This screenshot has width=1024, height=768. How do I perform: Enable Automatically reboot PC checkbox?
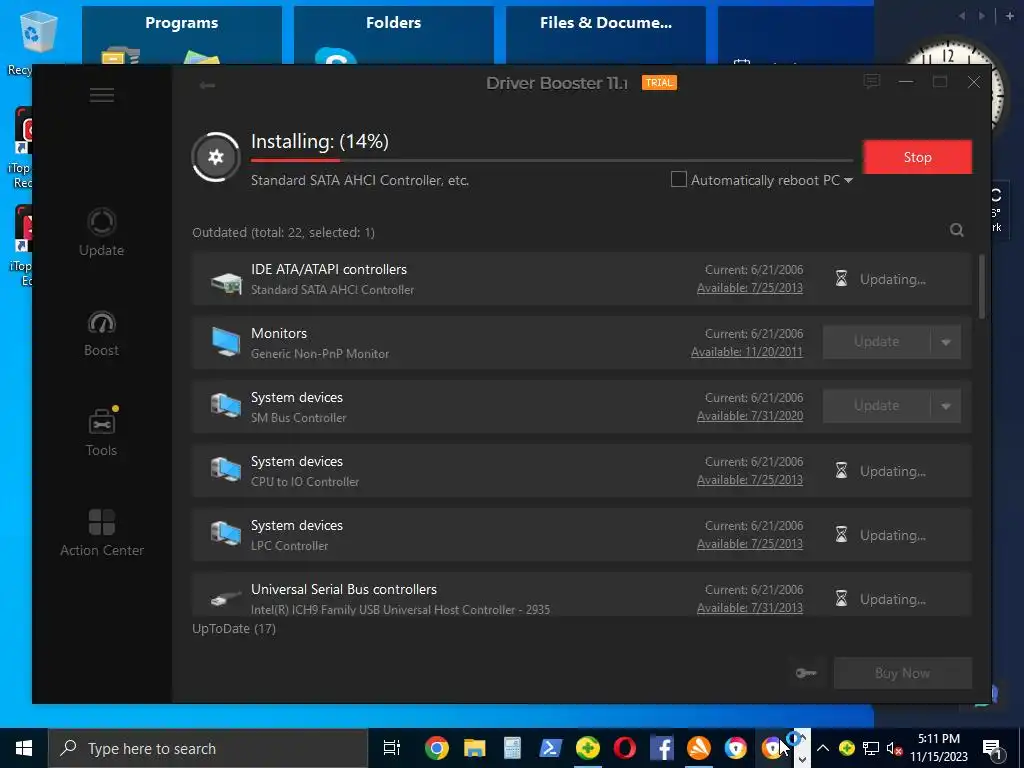[x=679, y=180]
